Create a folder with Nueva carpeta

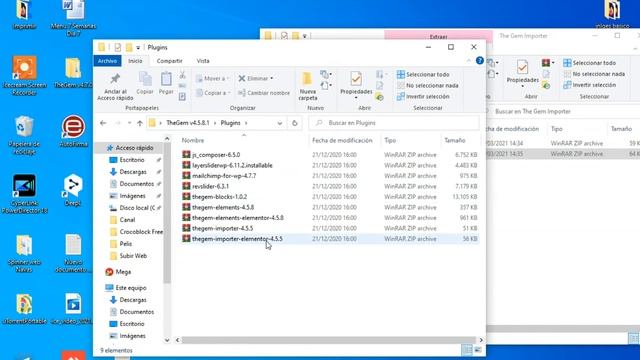point(307,86)
